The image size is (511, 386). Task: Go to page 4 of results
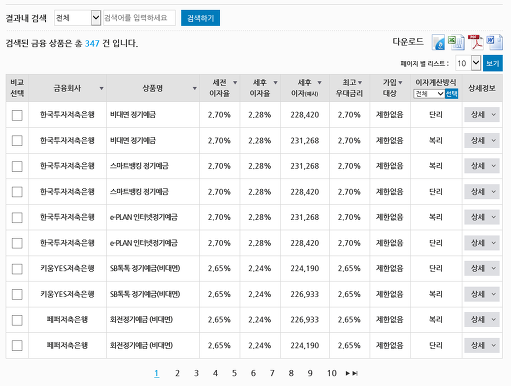pos(215,373)
